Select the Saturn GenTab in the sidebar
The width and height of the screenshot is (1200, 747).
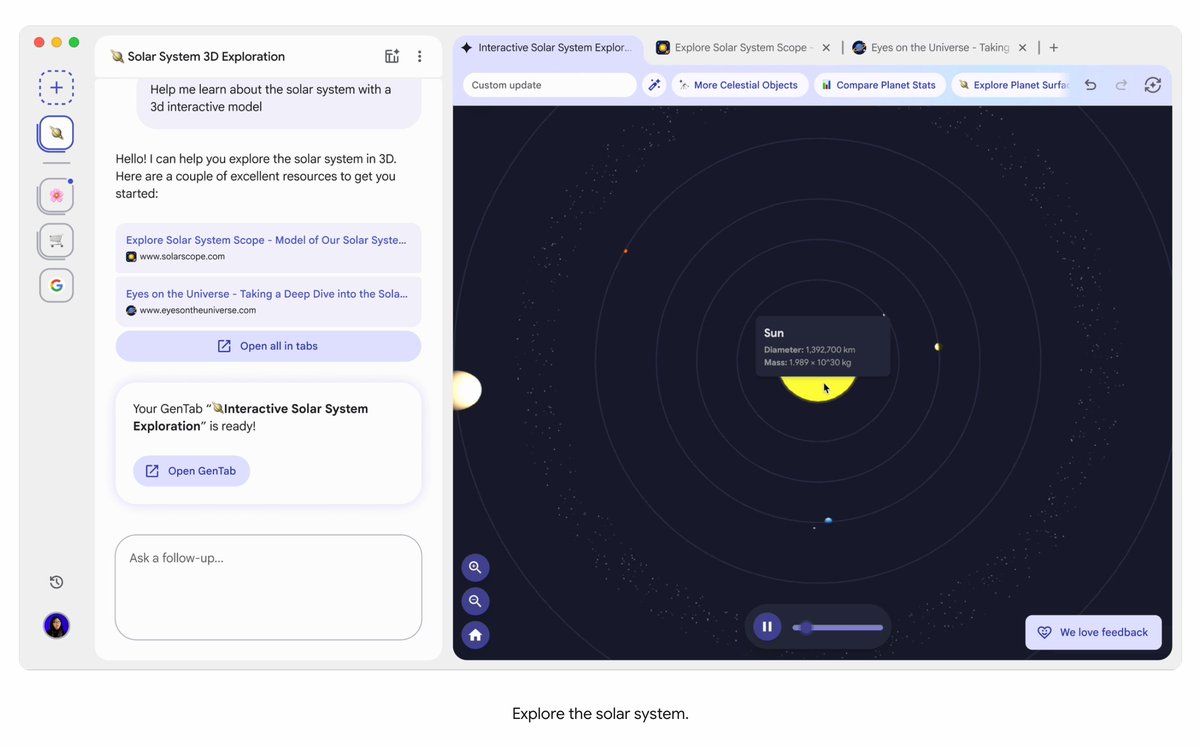pos(55,132)
